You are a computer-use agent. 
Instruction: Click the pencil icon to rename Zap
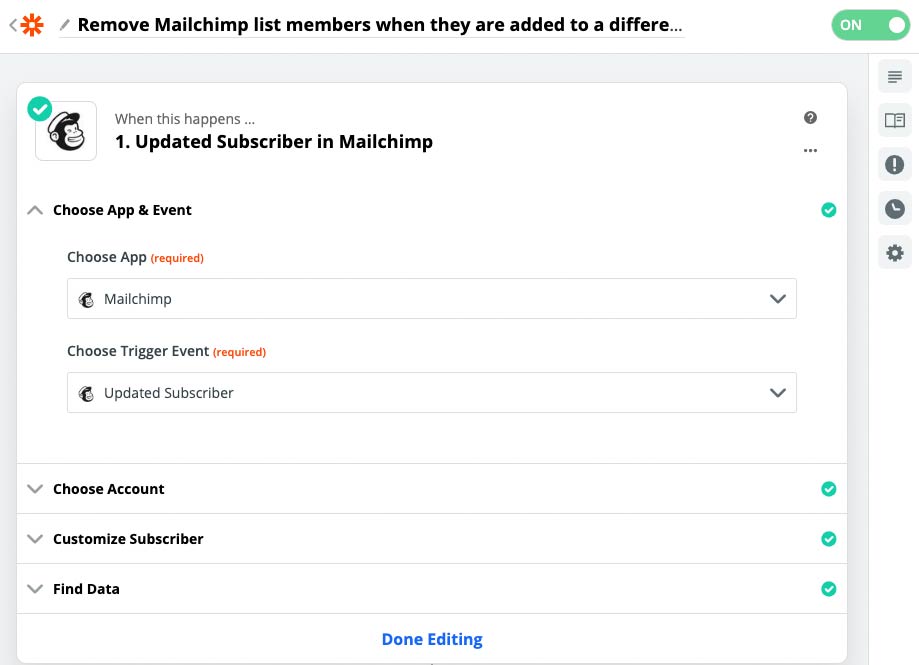click(65, 25)
